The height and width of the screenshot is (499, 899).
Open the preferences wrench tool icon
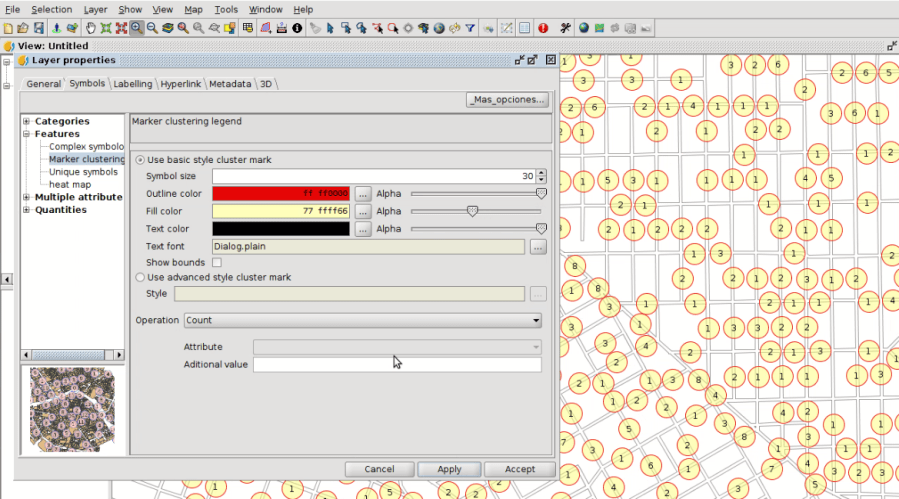tap(565, 28)
